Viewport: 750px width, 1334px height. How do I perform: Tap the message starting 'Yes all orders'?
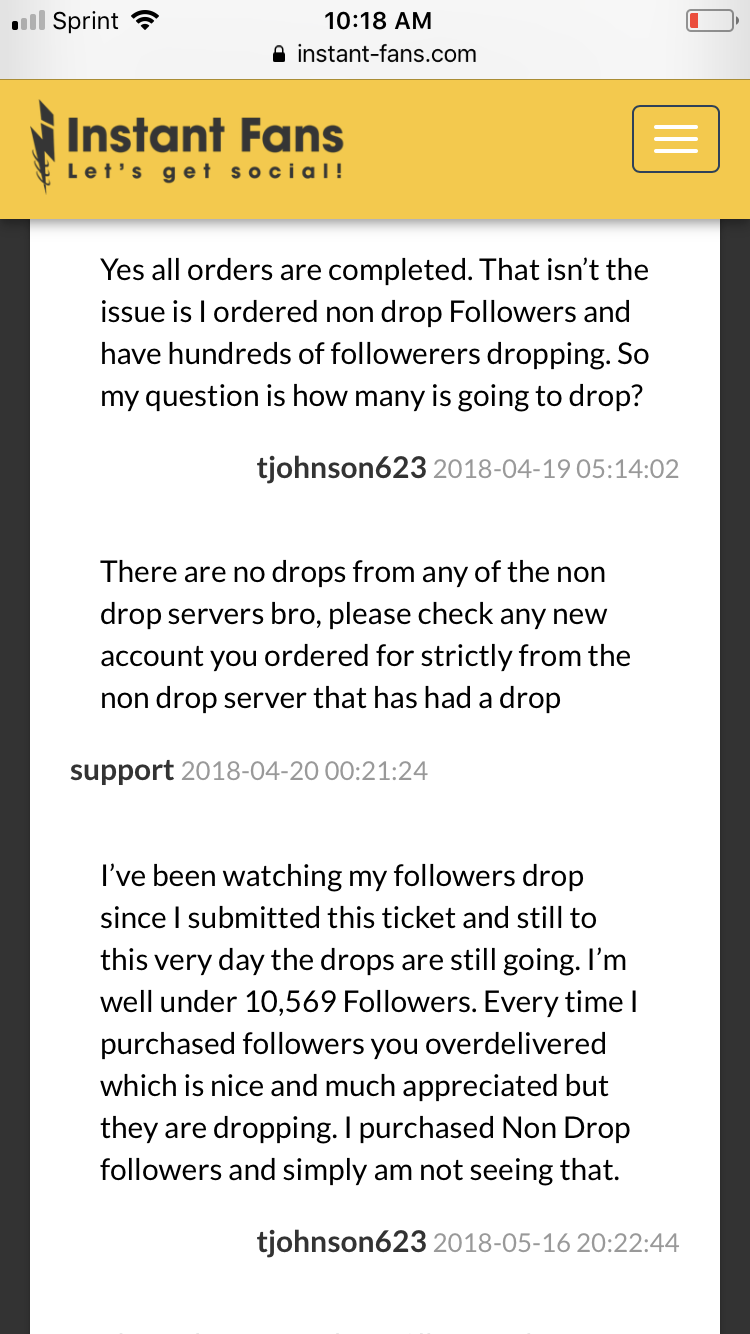tap(375, 333)
